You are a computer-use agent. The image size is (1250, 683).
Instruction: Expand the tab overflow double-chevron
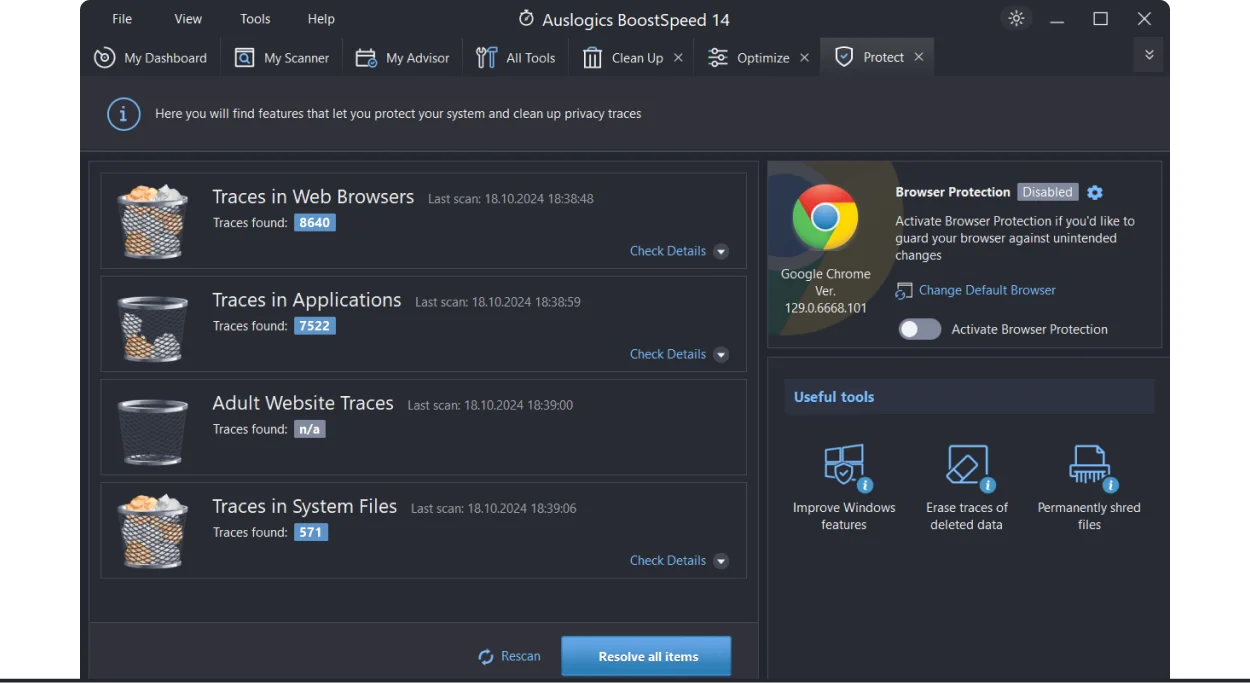point(1149,55)
